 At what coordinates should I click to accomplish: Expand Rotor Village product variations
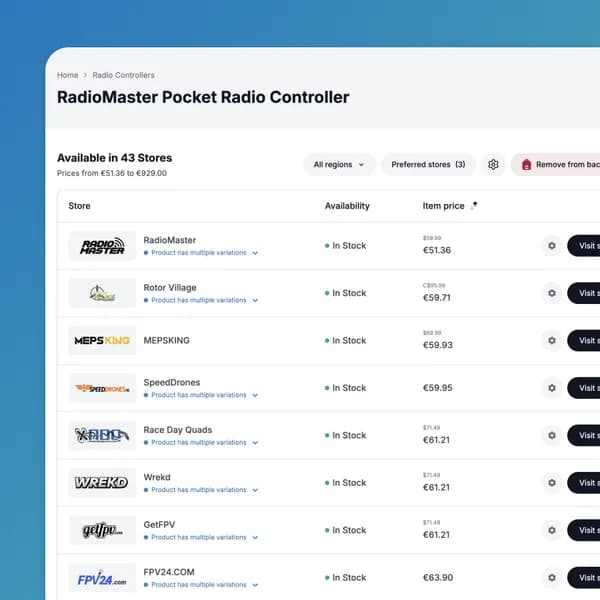[201, 300]
